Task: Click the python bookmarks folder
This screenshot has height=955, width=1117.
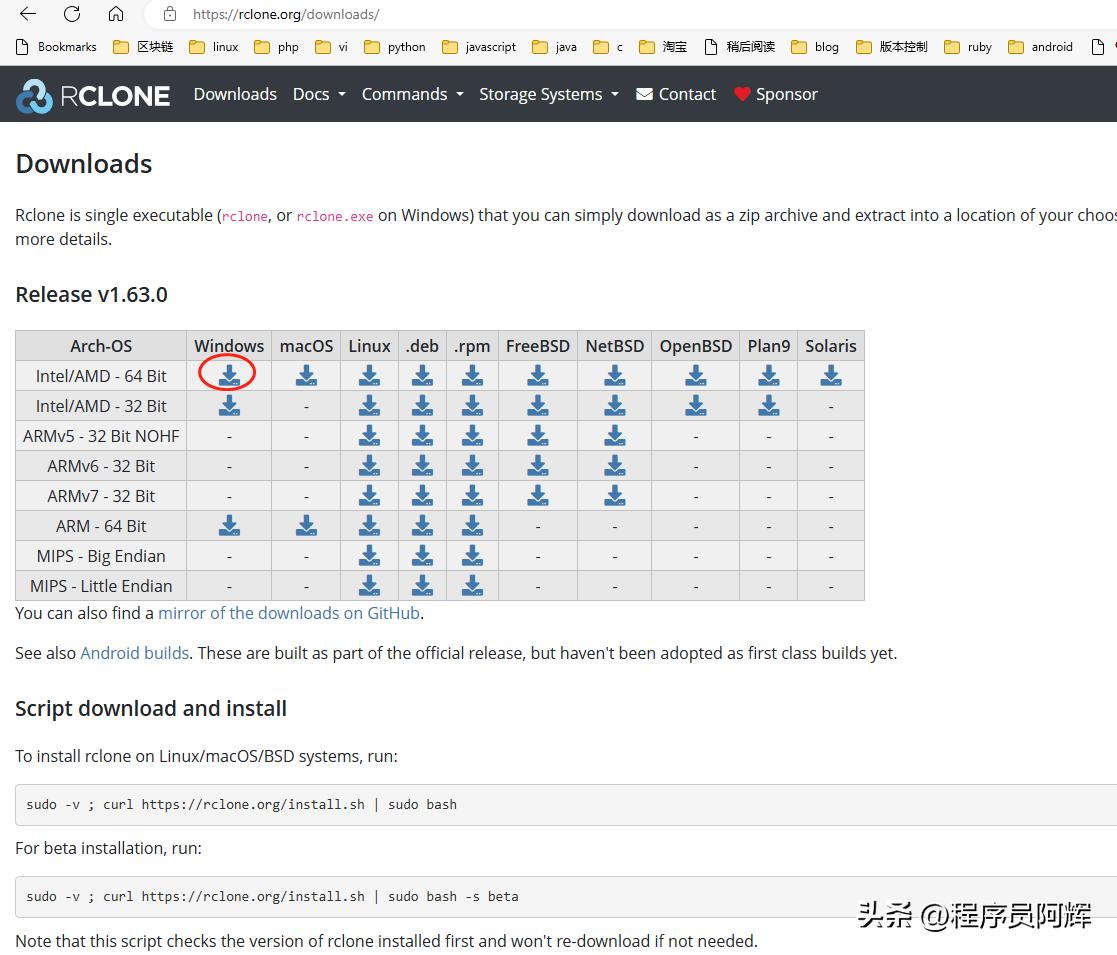Action: pos(404,46)
